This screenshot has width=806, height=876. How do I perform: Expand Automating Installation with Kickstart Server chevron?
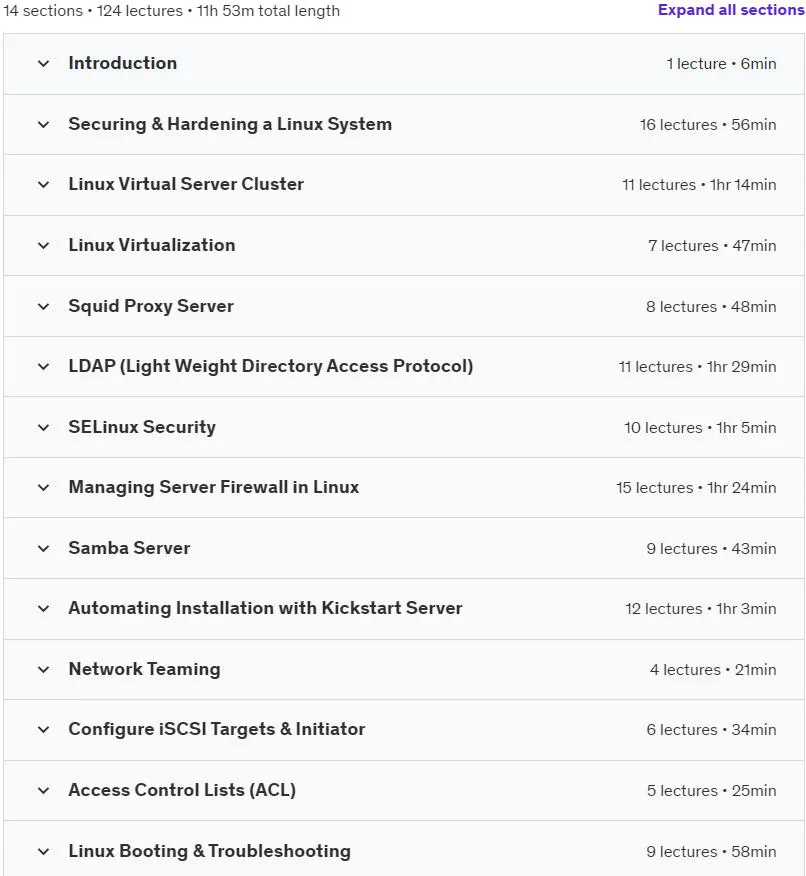43,609
